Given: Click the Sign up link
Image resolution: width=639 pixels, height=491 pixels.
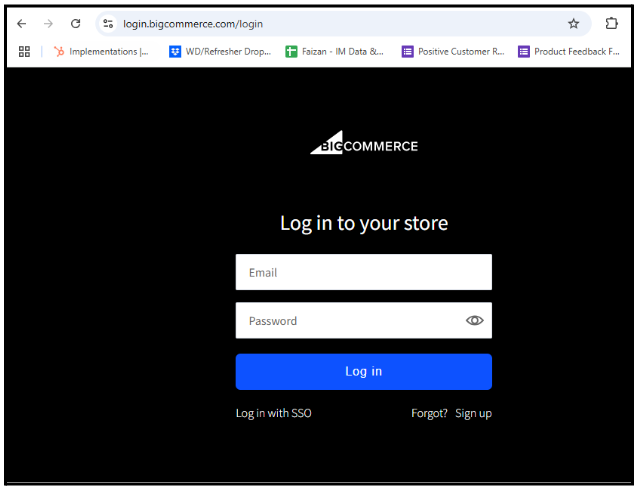Looking at the screenshot, I should point(473,414).
